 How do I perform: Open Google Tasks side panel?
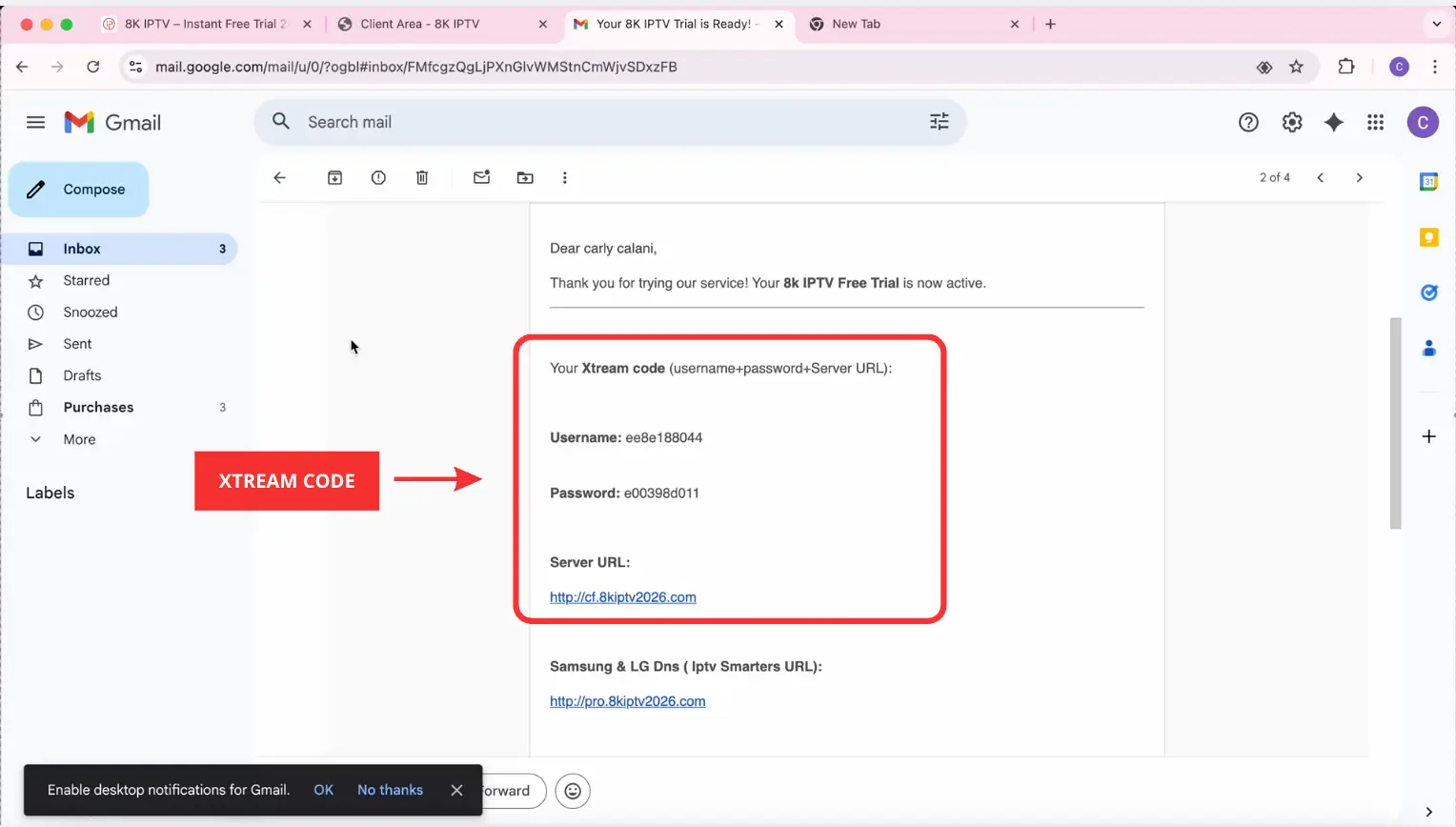click(1428, 292)
